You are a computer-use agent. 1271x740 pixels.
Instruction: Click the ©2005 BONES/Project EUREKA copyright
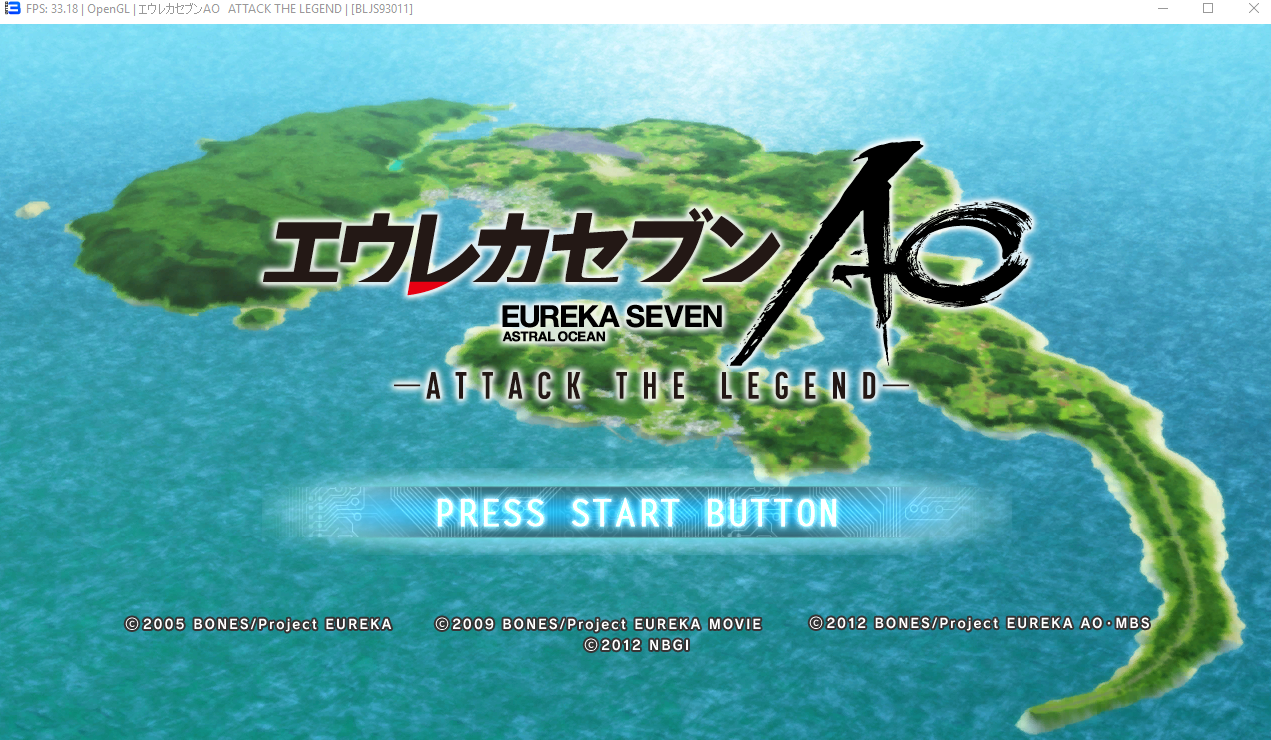[259, 624]
